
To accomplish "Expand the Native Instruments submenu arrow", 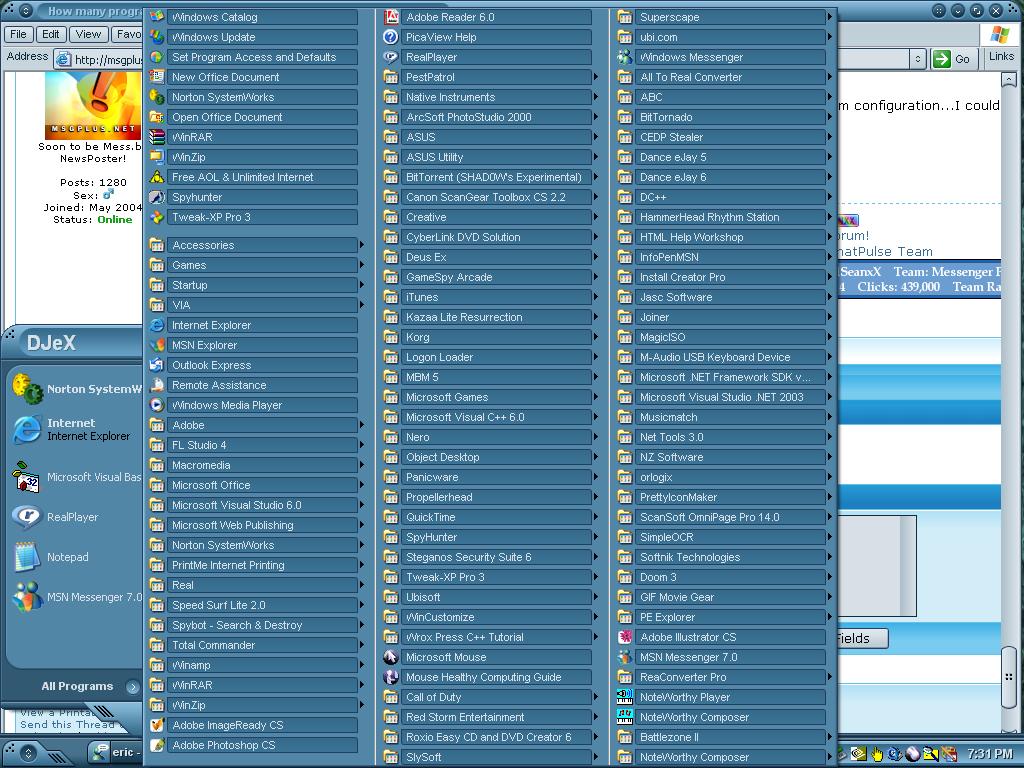I will (596, 97).
